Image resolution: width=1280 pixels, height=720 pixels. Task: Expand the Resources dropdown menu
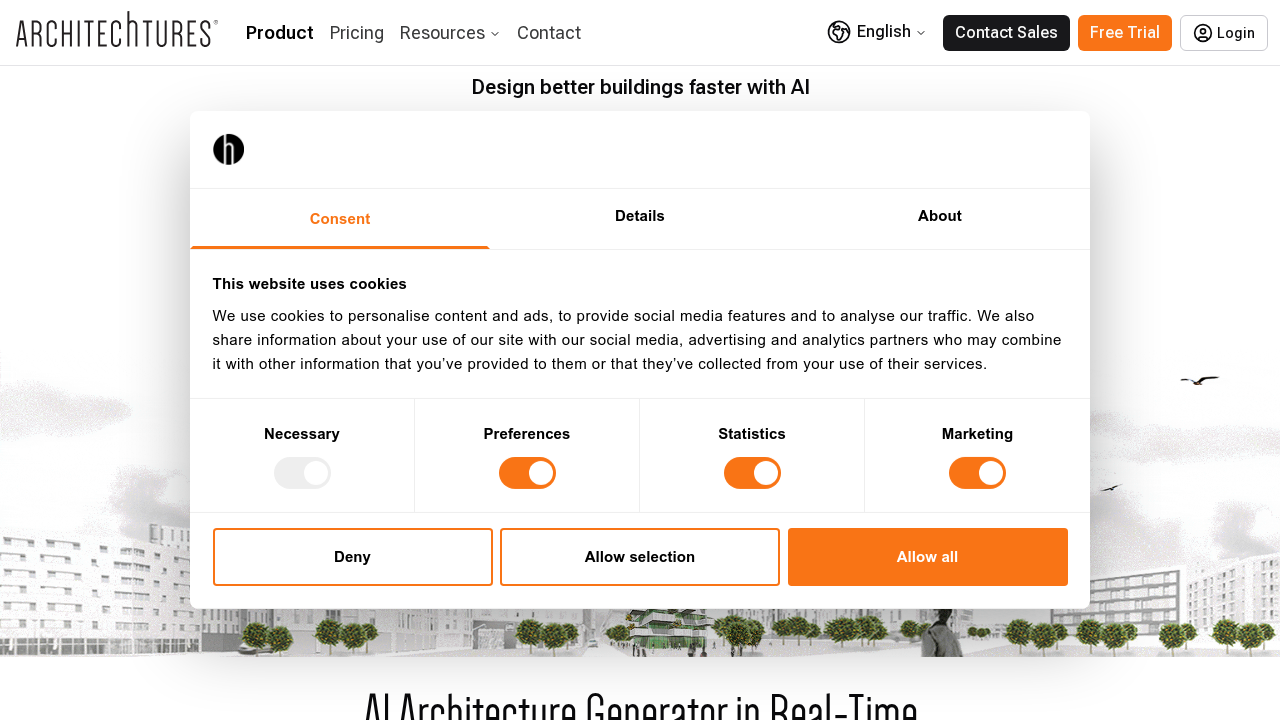(x=449, y=32)
